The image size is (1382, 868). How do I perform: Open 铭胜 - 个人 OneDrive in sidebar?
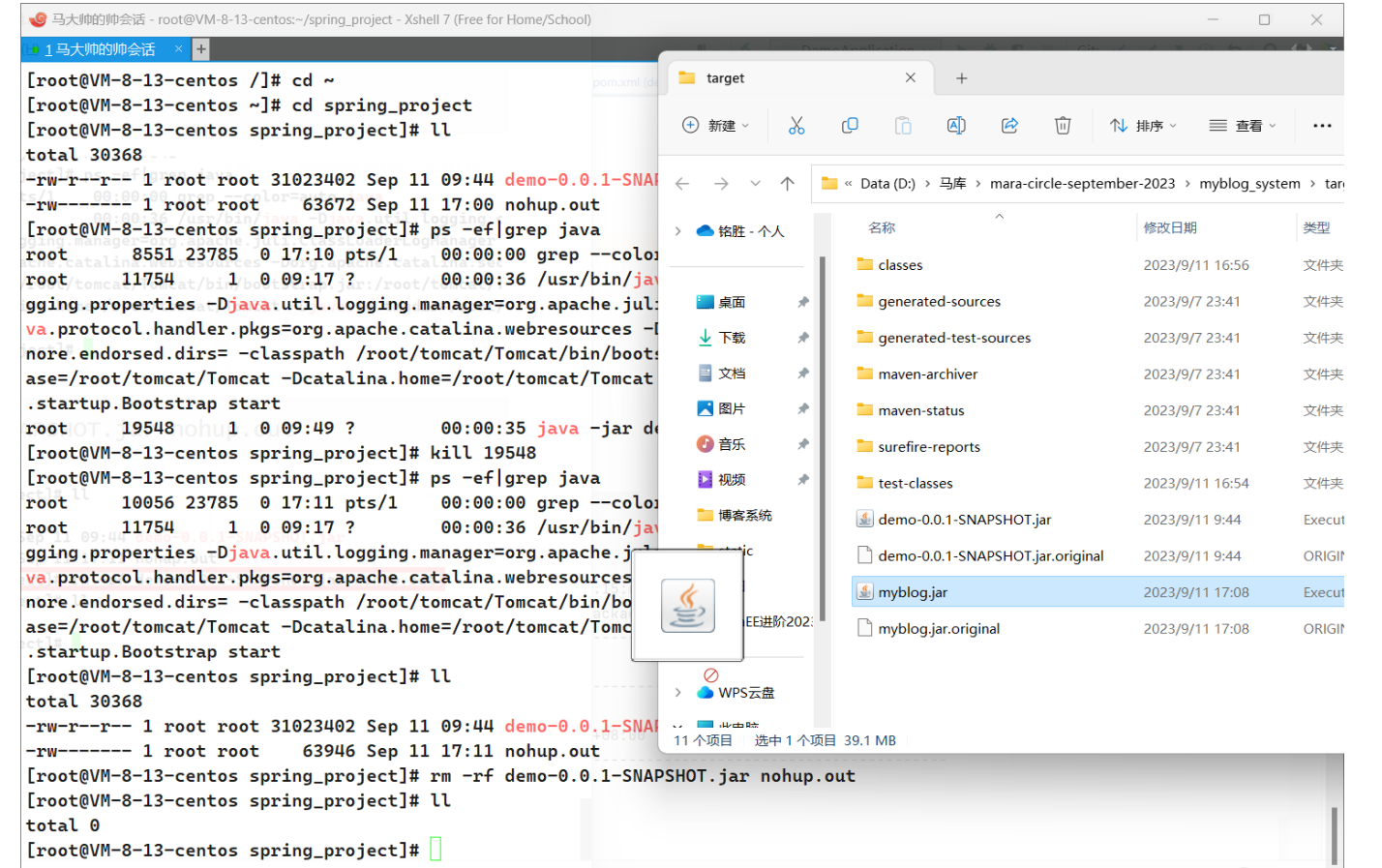(x=740, y=231)
